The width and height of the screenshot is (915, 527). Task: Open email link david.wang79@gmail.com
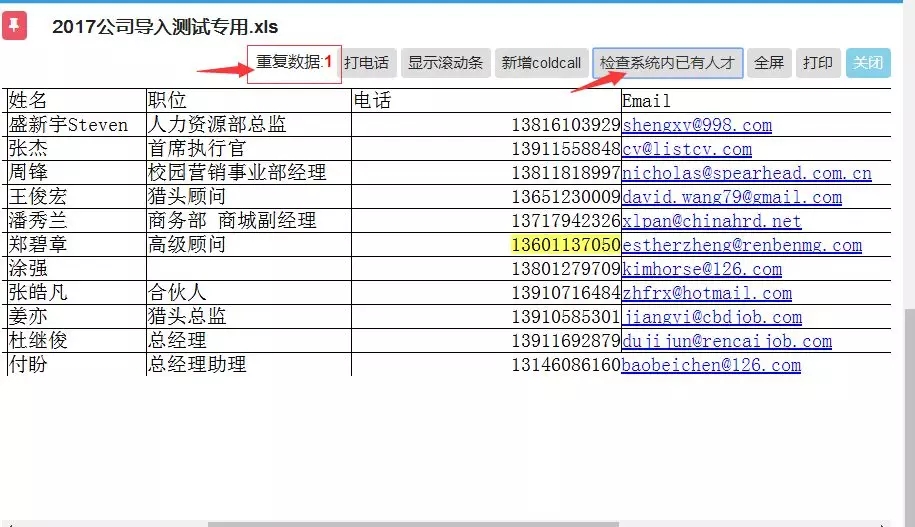click(x=732, y=197)
